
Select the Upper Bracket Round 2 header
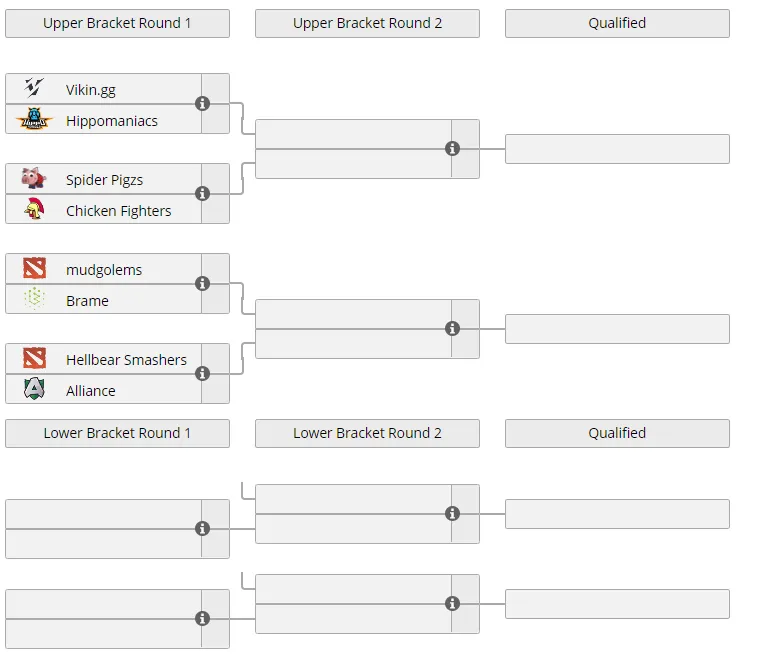[x=367, y=23]
